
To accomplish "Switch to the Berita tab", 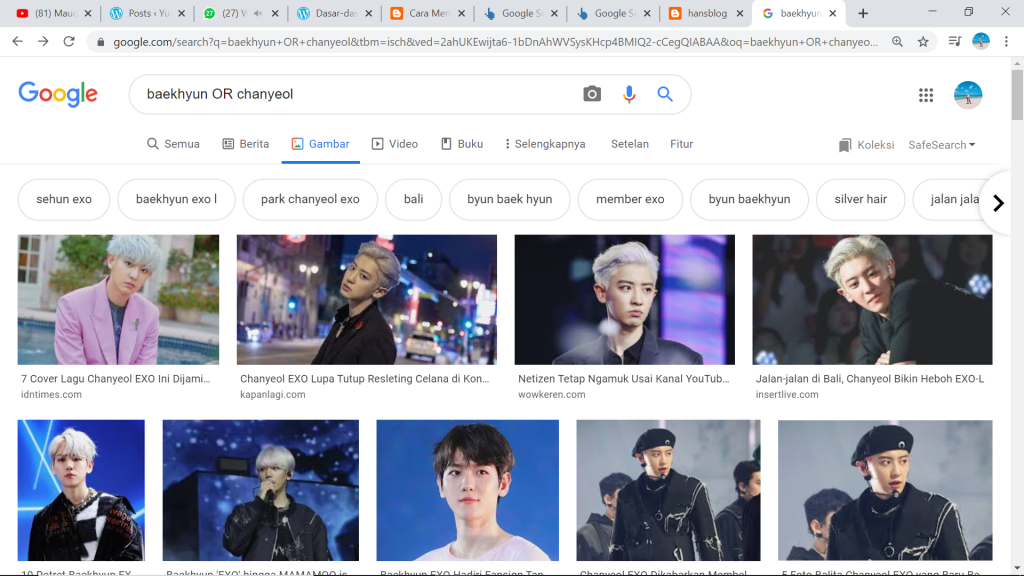I will pos(245,144).
